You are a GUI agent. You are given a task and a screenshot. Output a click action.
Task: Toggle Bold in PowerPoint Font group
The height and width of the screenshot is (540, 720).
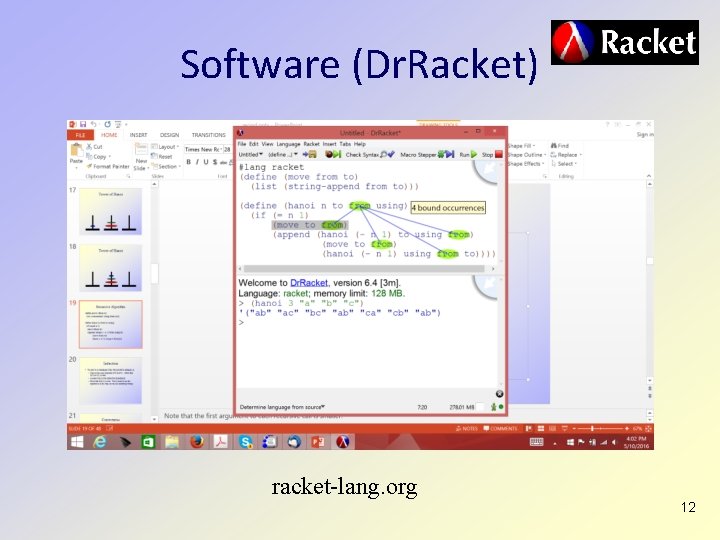tap(188, 162)
